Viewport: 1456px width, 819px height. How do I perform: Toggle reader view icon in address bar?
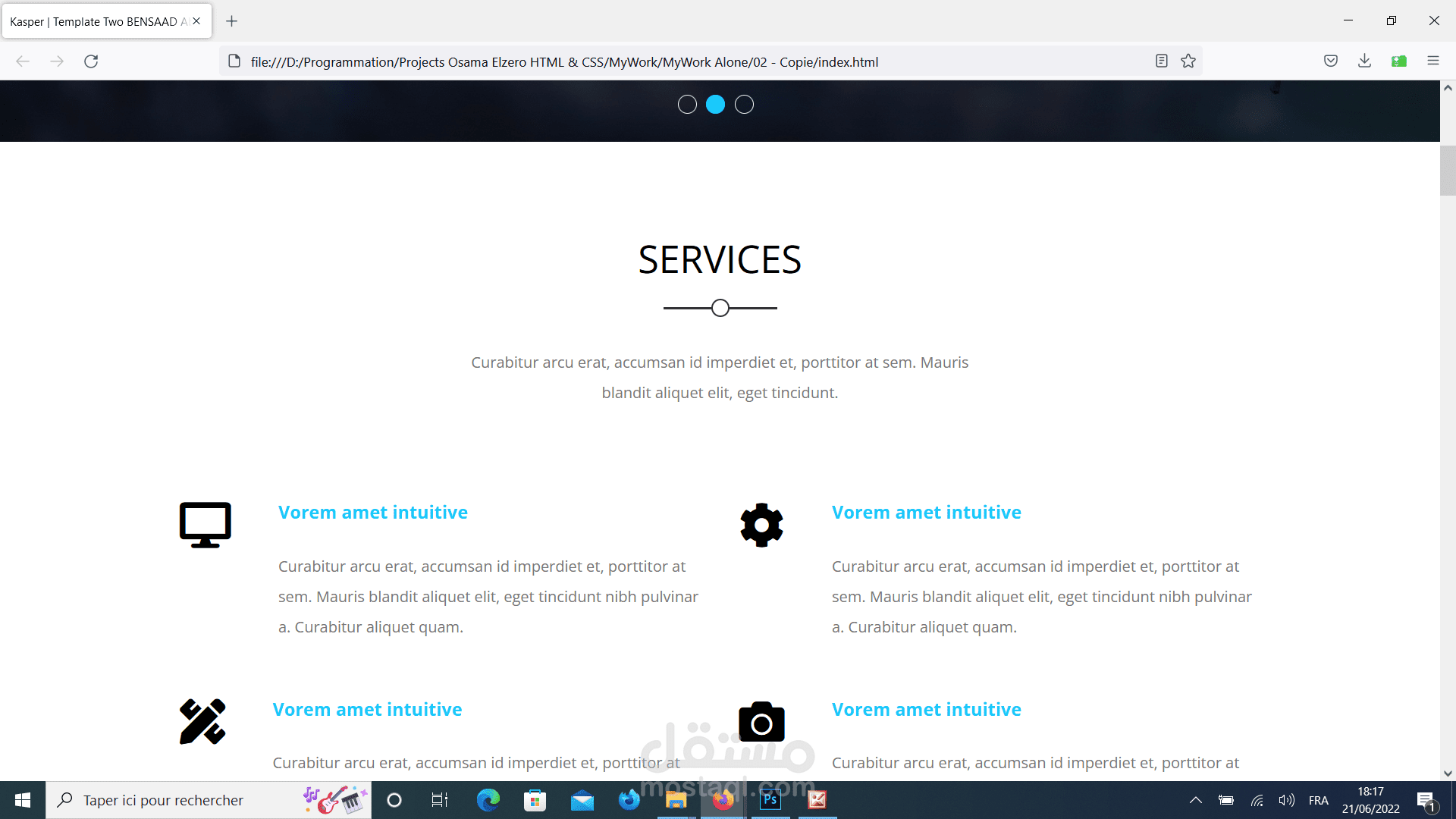pyautogui.click(x=1161, y=61)
